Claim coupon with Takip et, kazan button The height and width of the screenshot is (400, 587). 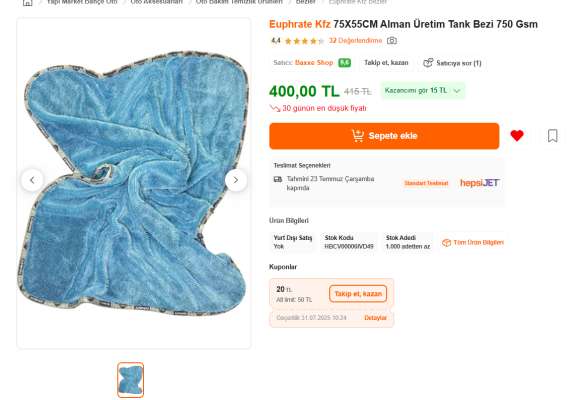pos(358,294)
